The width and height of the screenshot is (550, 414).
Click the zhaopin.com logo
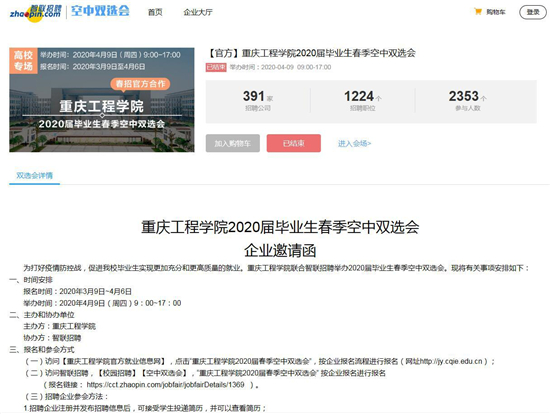(x=35, y=13)
